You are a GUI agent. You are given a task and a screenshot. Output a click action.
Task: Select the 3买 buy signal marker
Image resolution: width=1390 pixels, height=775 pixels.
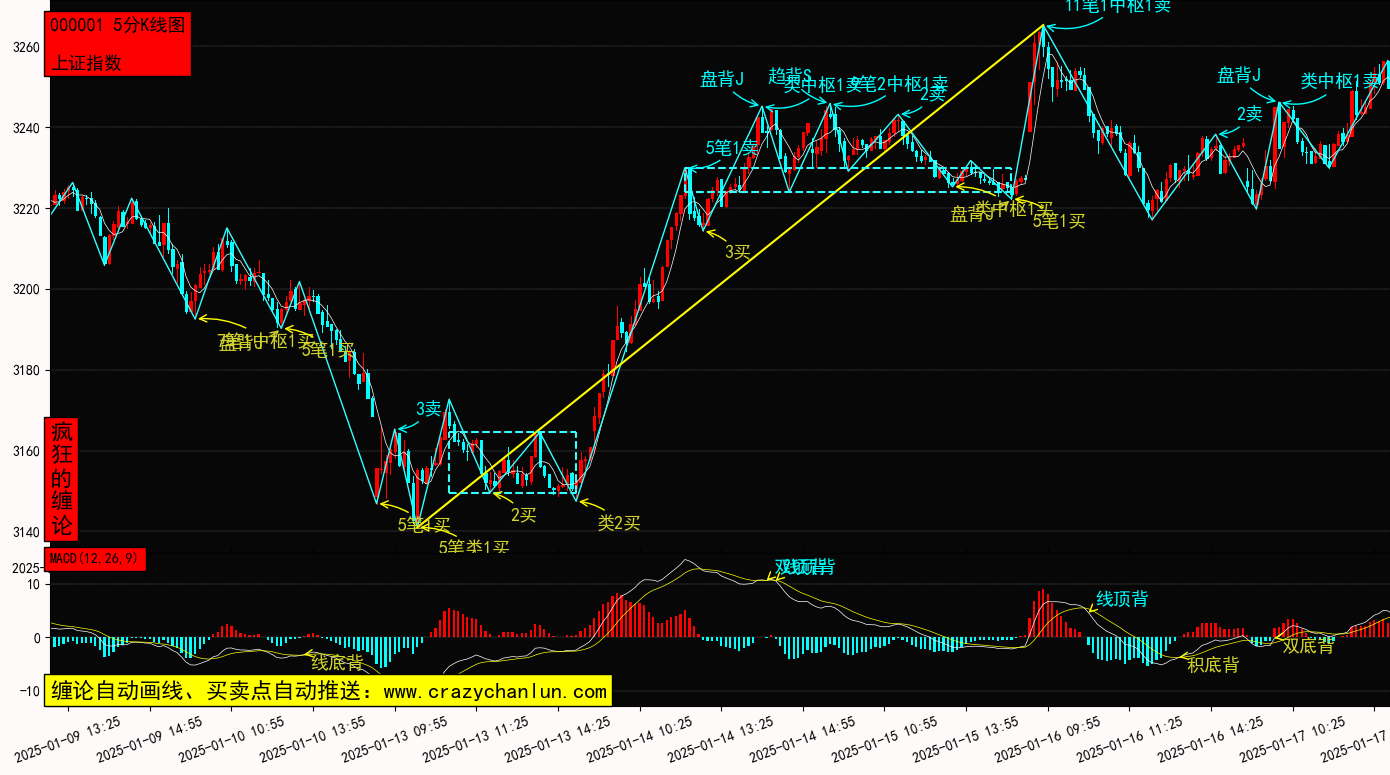coord(737,251)
